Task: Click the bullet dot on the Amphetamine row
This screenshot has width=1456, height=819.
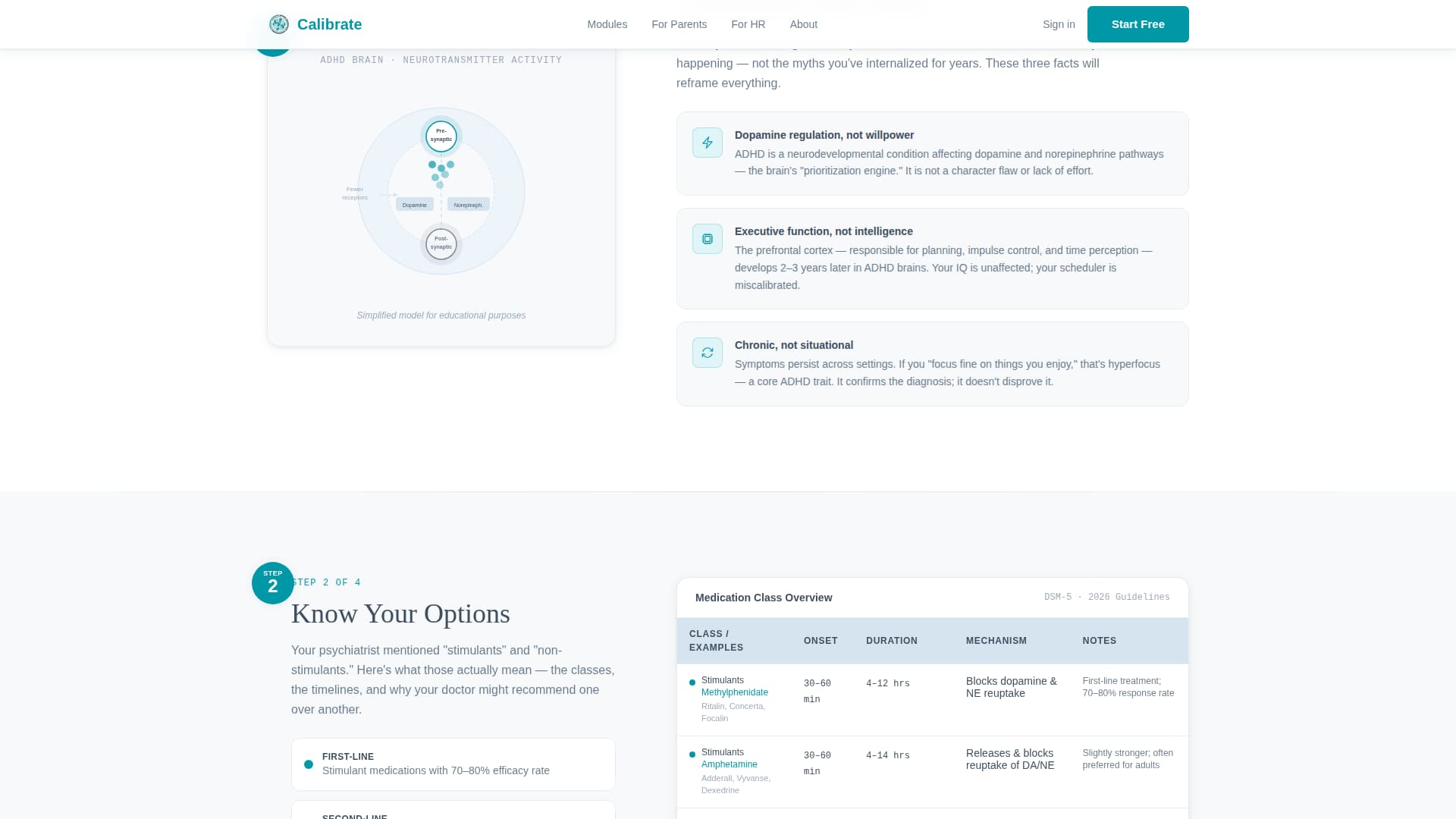Action: point(692,755)
